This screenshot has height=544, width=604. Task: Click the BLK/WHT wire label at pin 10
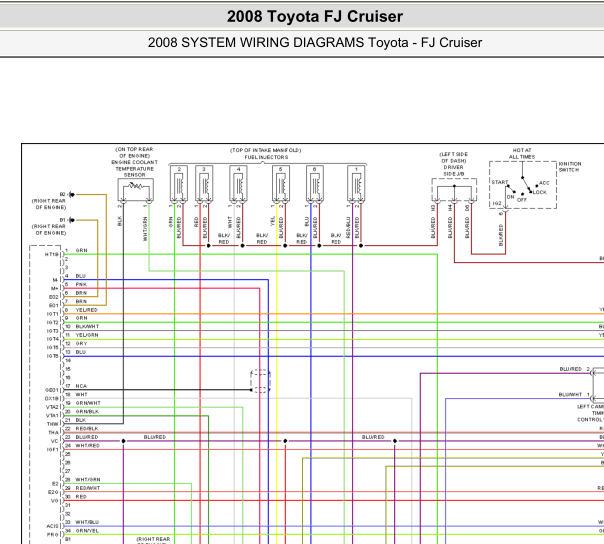point(87,326)
